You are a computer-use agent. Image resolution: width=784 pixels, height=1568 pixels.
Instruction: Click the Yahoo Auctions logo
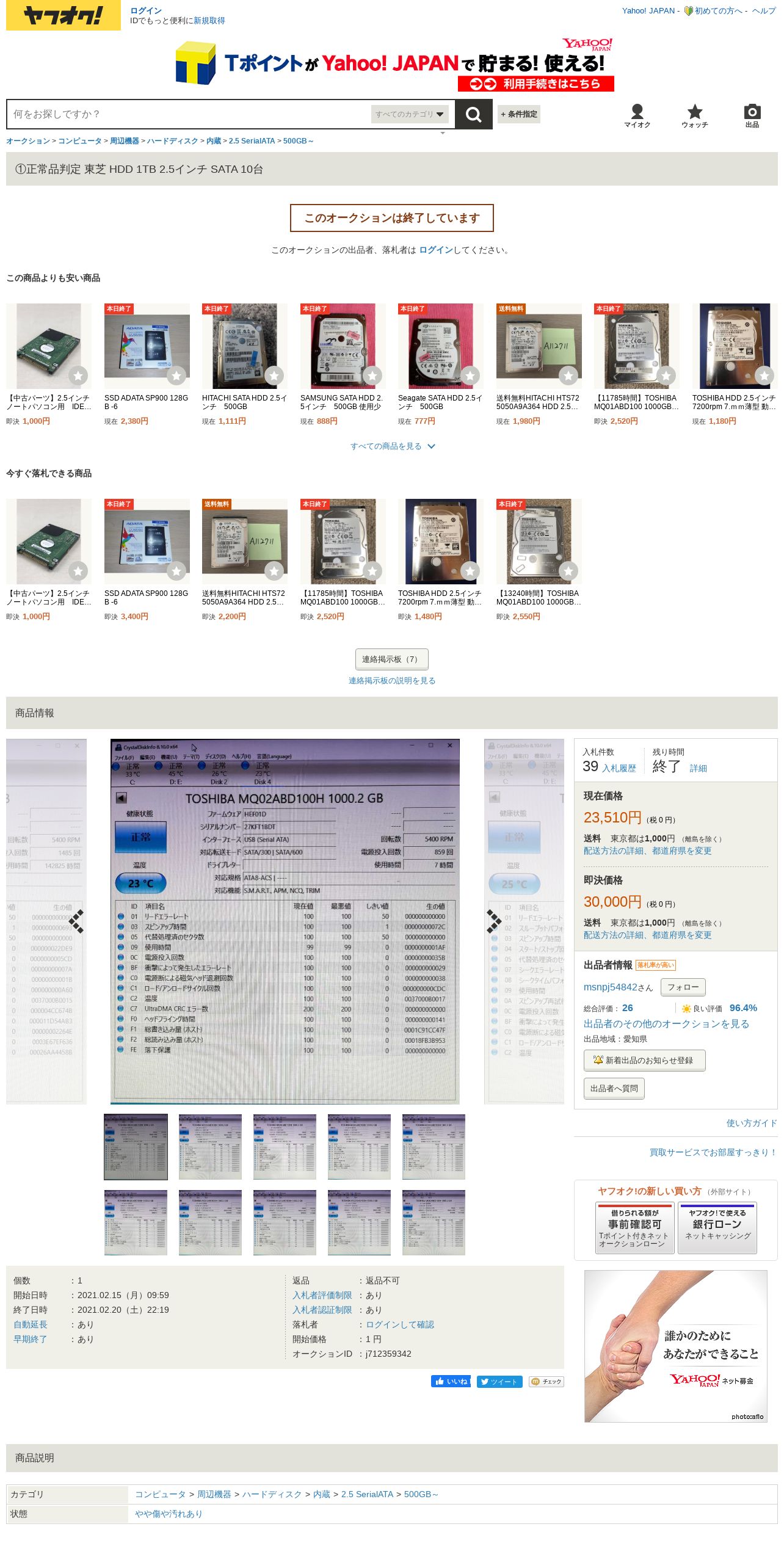pyautogui.click(x=64, y=15)
